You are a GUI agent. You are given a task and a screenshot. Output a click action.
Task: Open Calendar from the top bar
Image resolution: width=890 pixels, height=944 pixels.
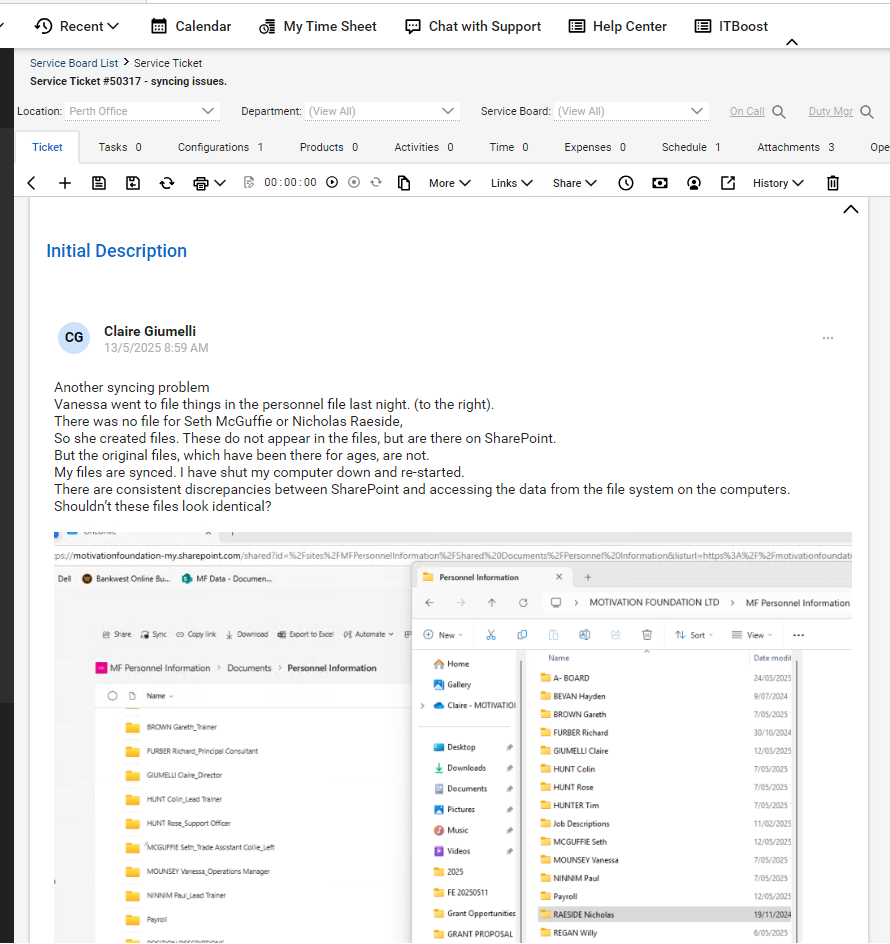pyautogui.click(x=191, y=26)
